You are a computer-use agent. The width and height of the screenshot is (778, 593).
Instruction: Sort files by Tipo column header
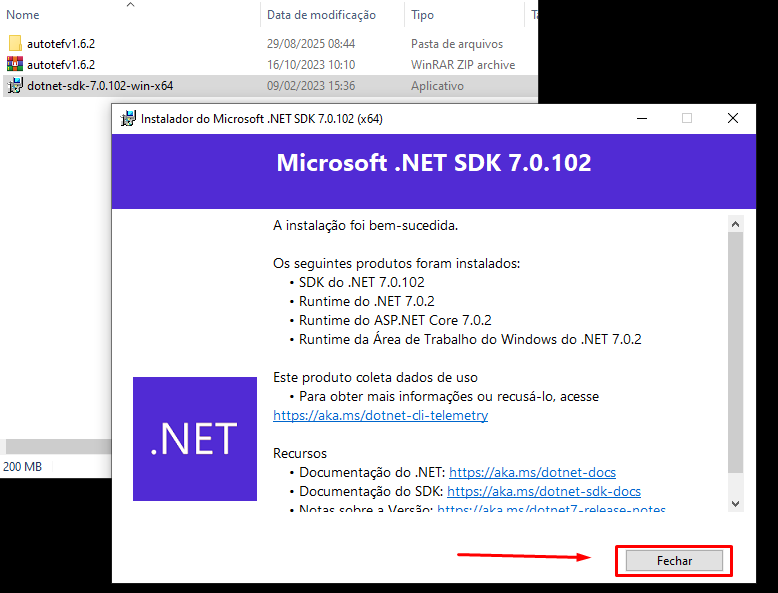(422, 15)
